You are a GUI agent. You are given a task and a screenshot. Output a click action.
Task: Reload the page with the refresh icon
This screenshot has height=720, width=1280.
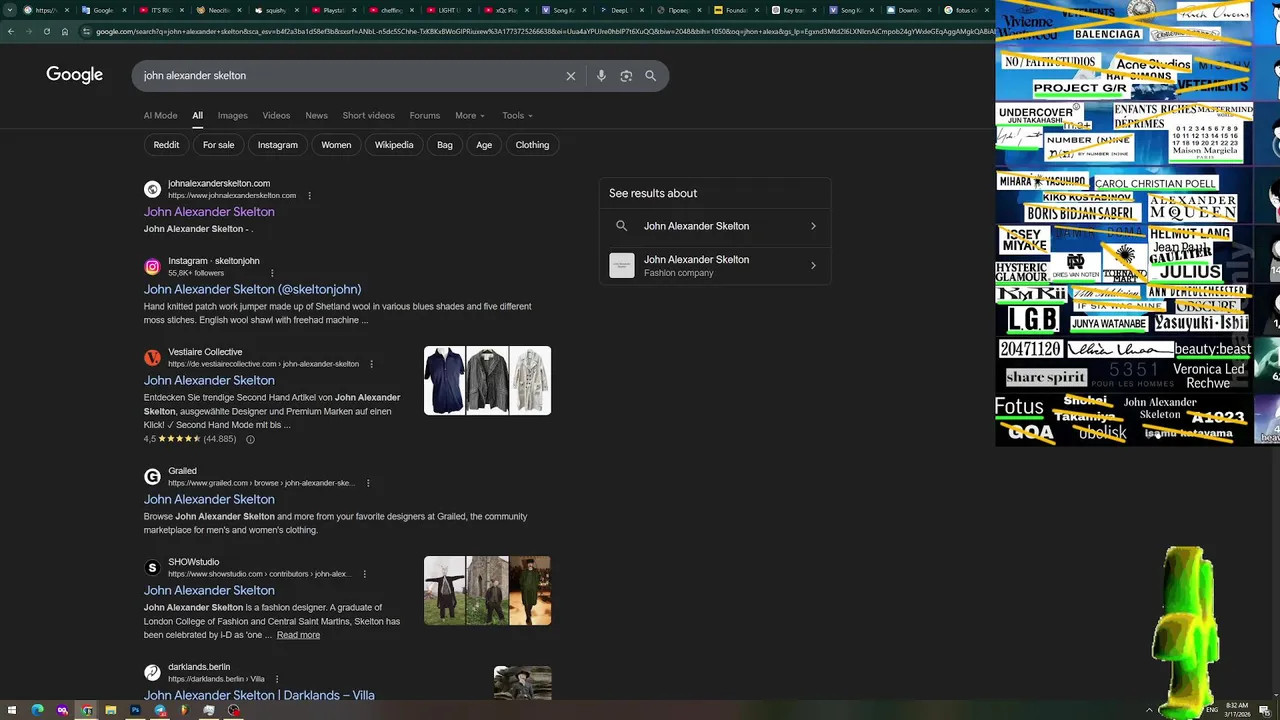tap(46, 31)
